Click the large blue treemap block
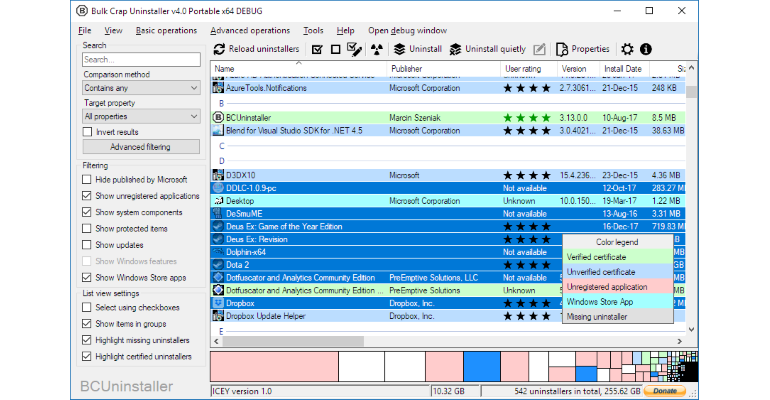 coord(482,367)
